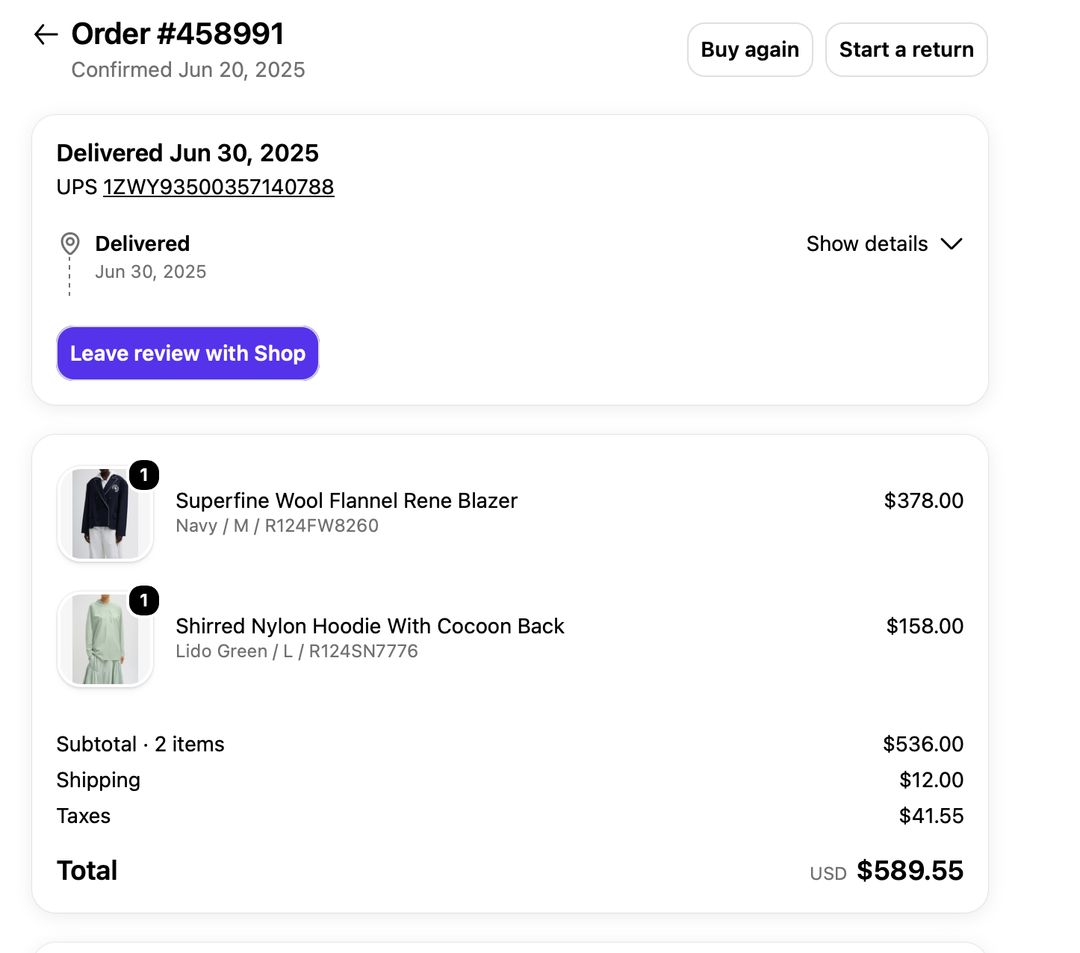Click the back arrow beside Order #458991

tap(45, 34)
